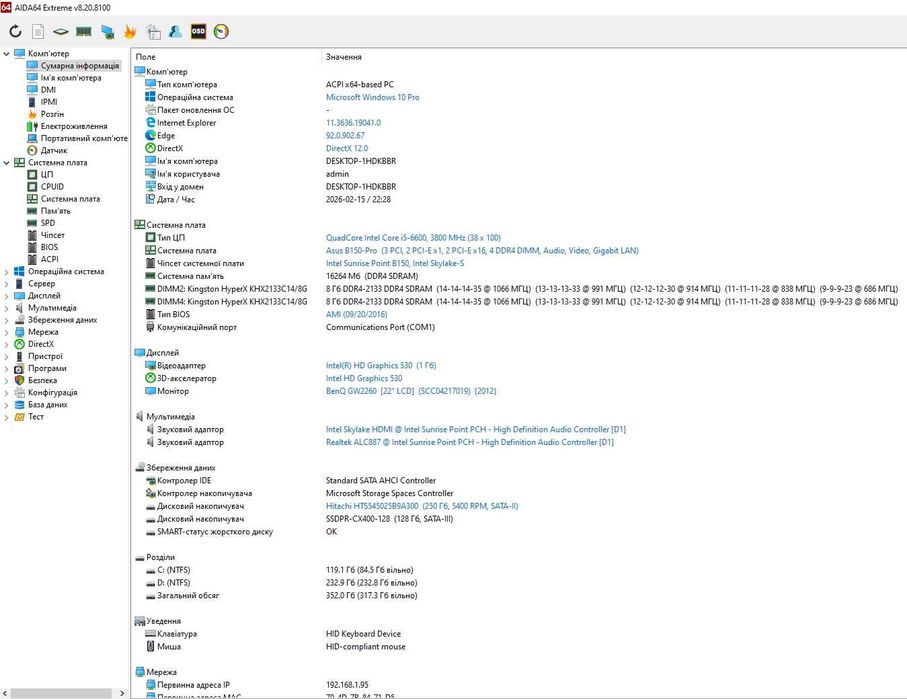
Task: Open the SPD tree item
Action: [48, 223]
